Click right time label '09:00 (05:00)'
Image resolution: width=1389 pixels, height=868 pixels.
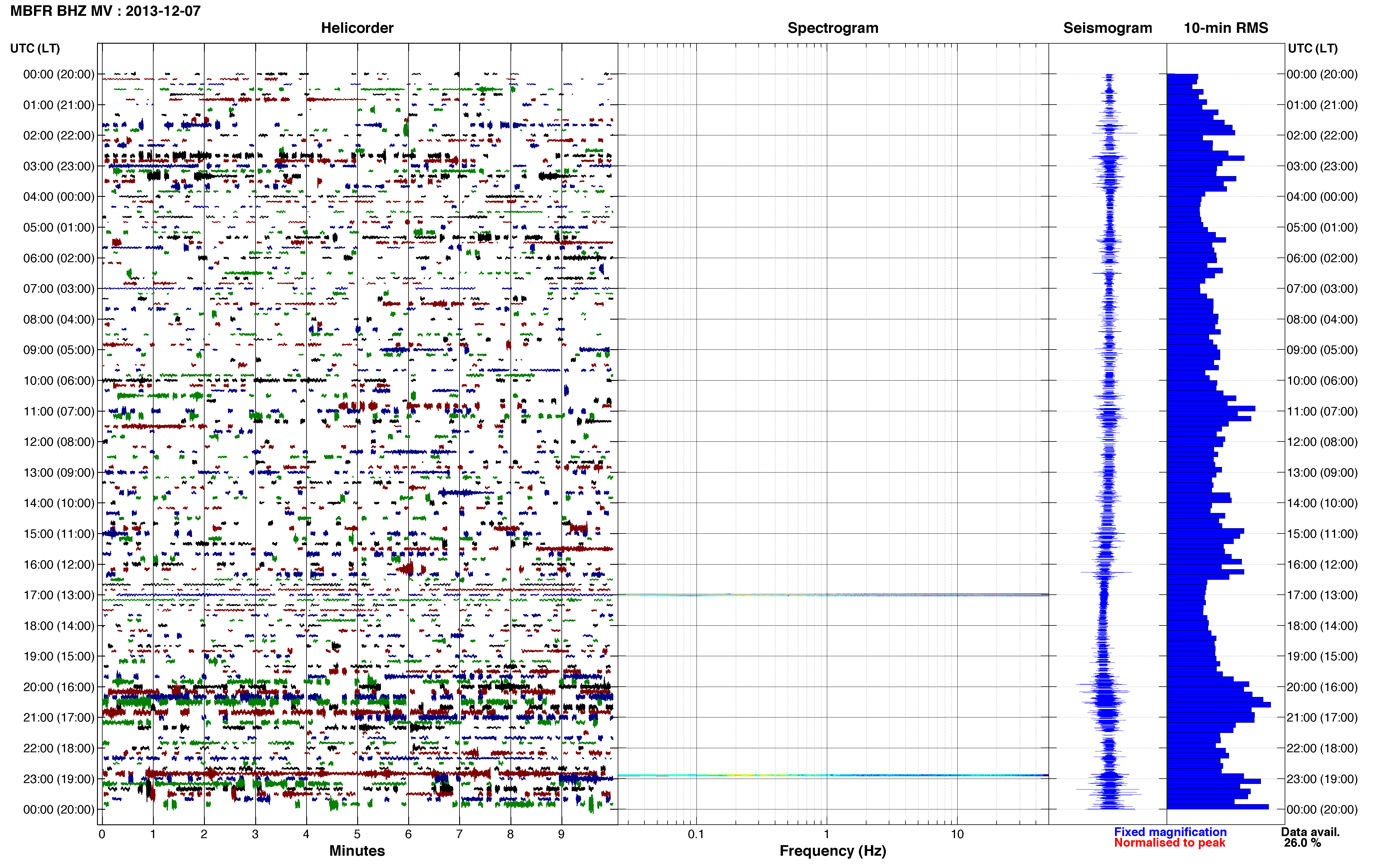tap(1322, 350)
